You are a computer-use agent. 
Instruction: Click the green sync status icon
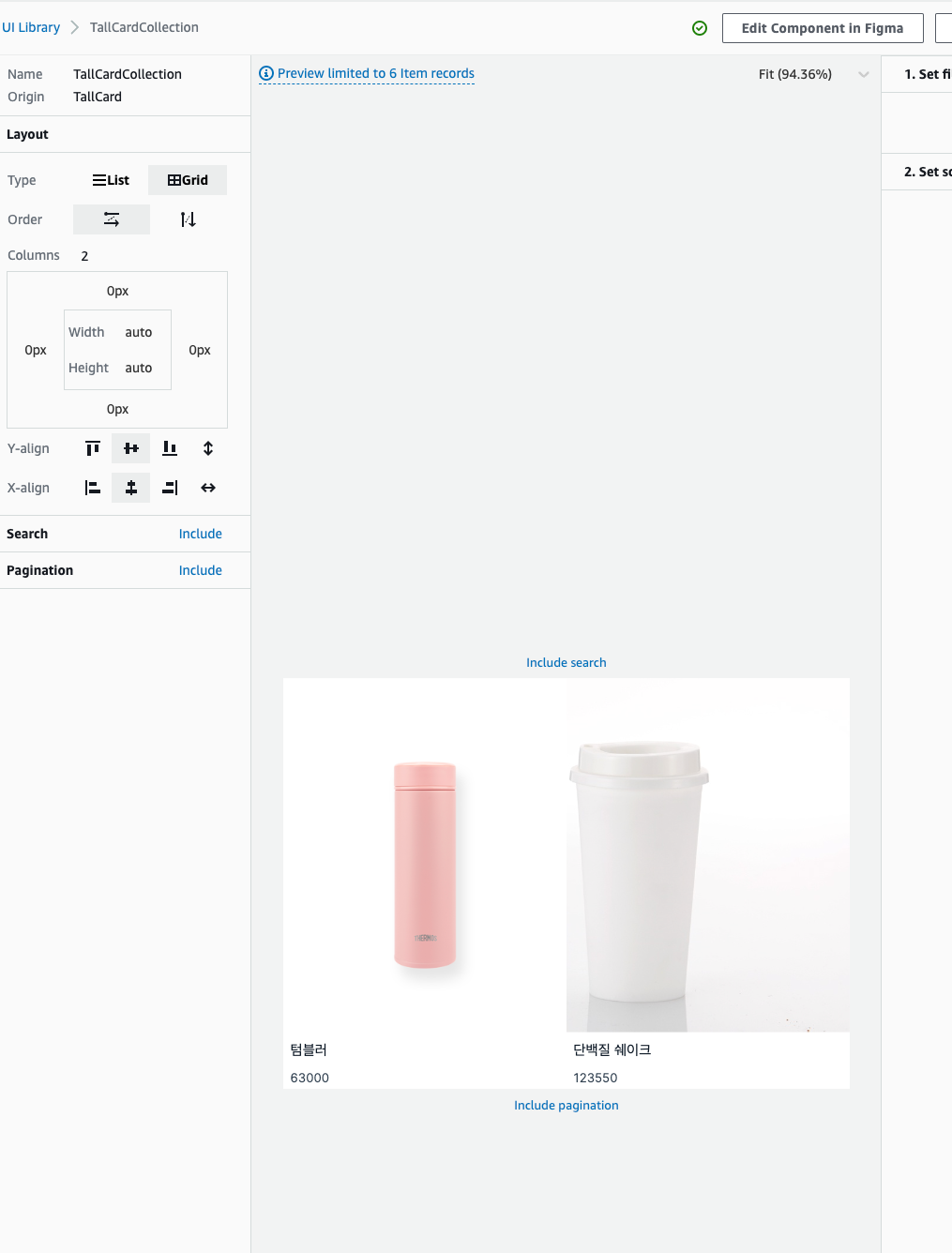(x=700, y=28)
